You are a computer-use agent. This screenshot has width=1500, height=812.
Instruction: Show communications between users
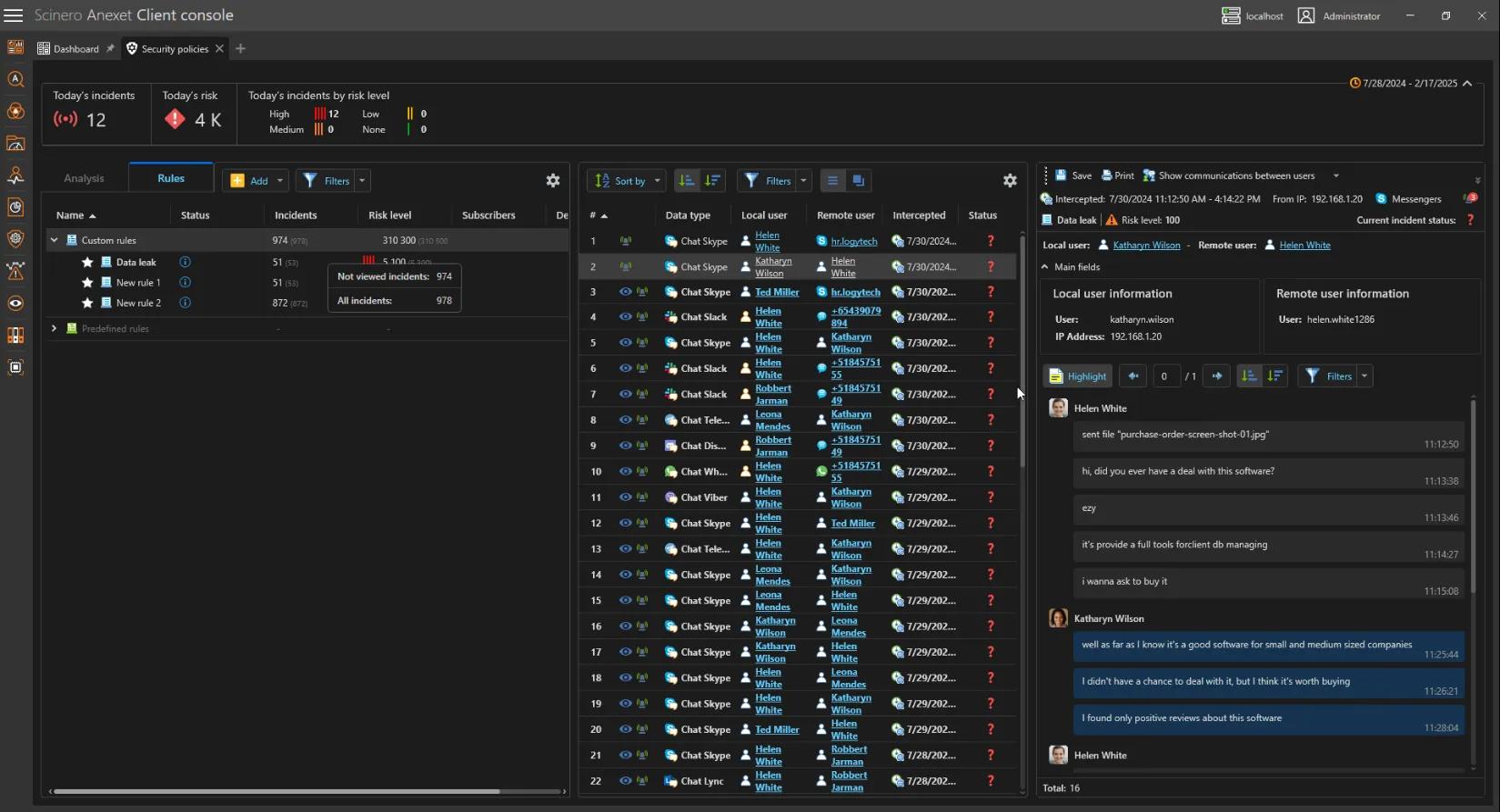tap(1229, 175)
